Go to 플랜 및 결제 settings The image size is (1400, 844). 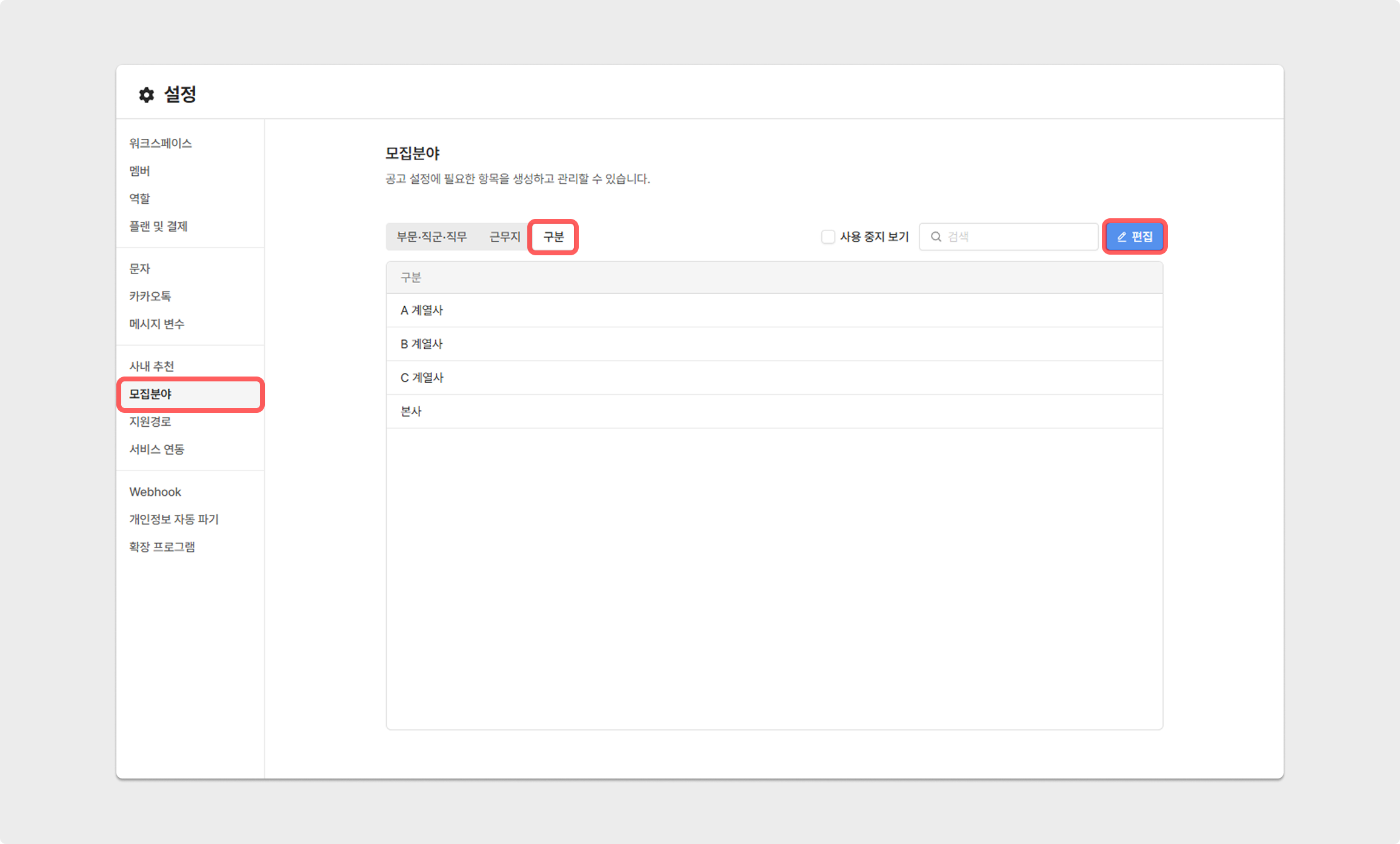pyautogui.click(x=158, y=226)
